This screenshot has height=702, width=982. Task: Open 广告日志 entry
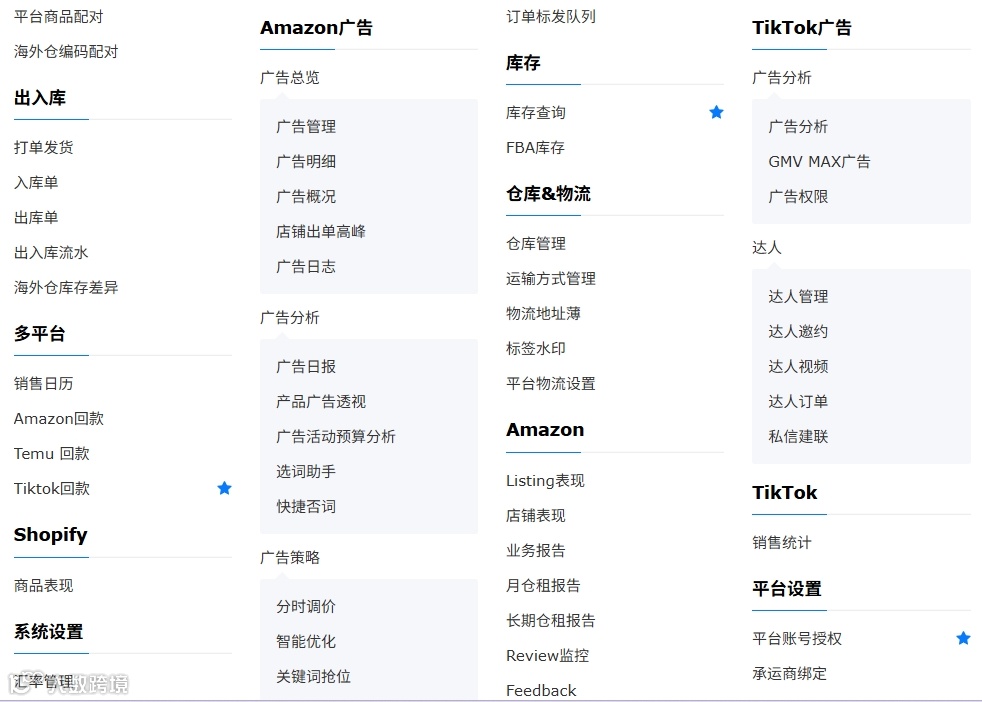(306, 267)
